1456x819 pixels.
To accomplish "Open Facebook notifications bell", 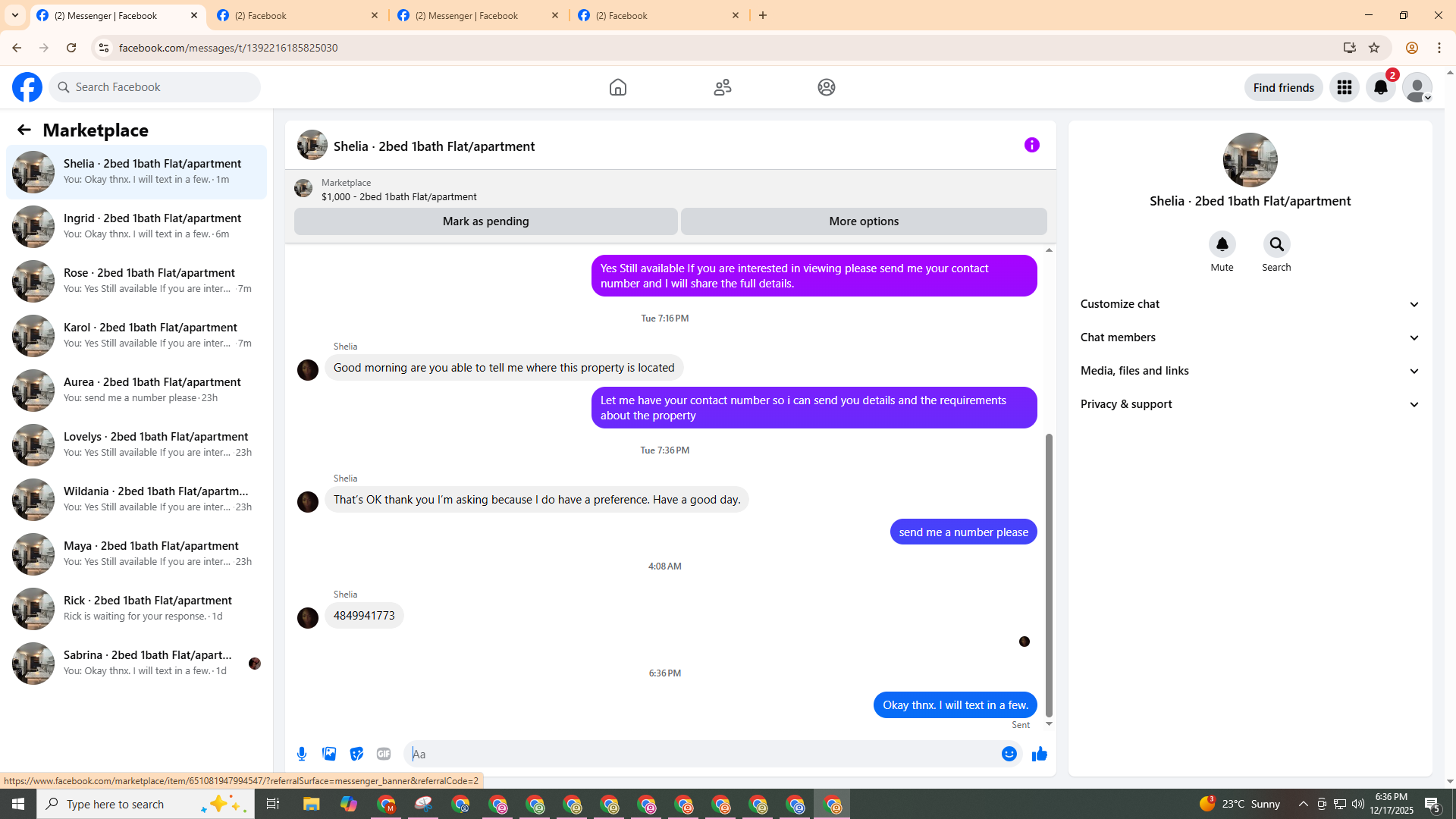I will [1380, 87].
